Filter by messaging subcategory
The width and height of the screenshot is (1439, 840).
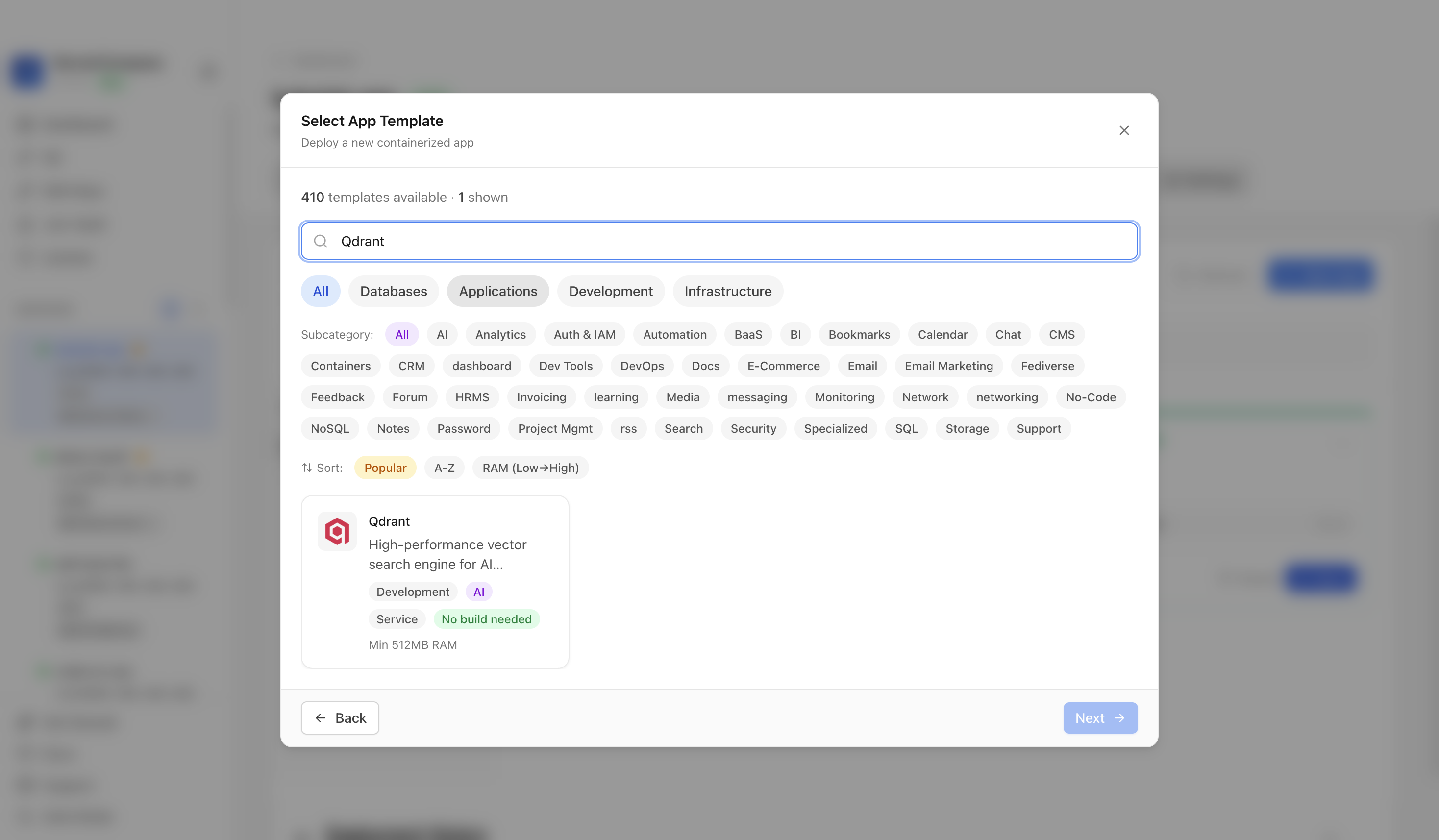point(757,397)
